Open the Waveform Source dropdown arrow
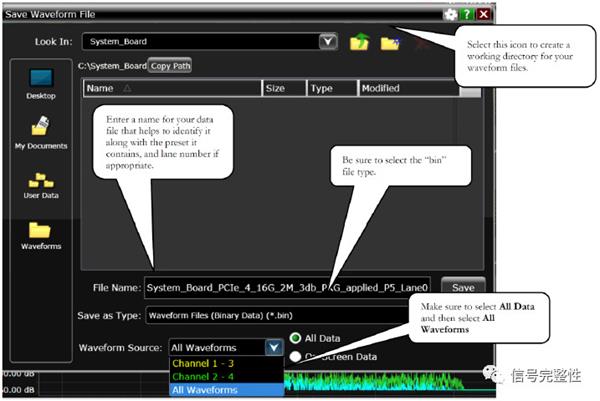The height and width of the screenshot is (401, 600). tap(274, 347)
